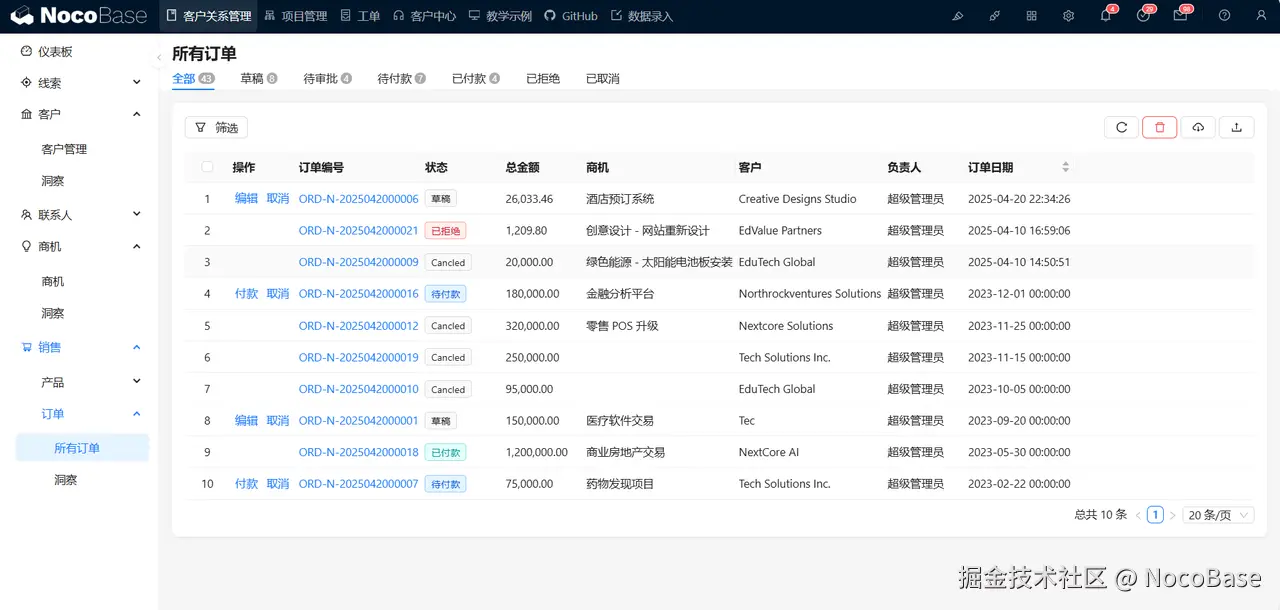Viewport: 1280px width, 610px height.
Task: Click the red delete trash button
Action: [1159, 127]
